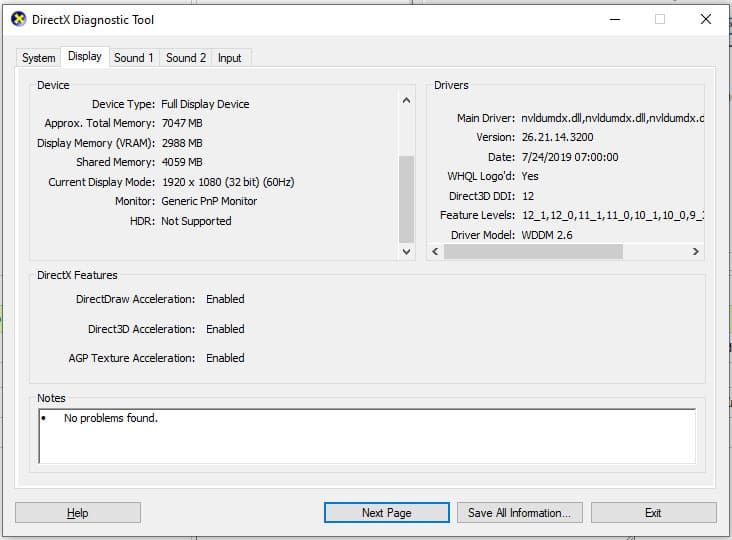Viewport: 732px width, 540px height.
Task: Select the 'No problems found.' note text
Action: (x=111, y=418)
